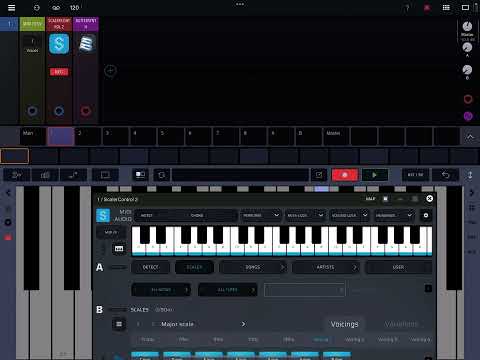Expand the ARTISTS category
480x360 pixels.
click(326, 267)
